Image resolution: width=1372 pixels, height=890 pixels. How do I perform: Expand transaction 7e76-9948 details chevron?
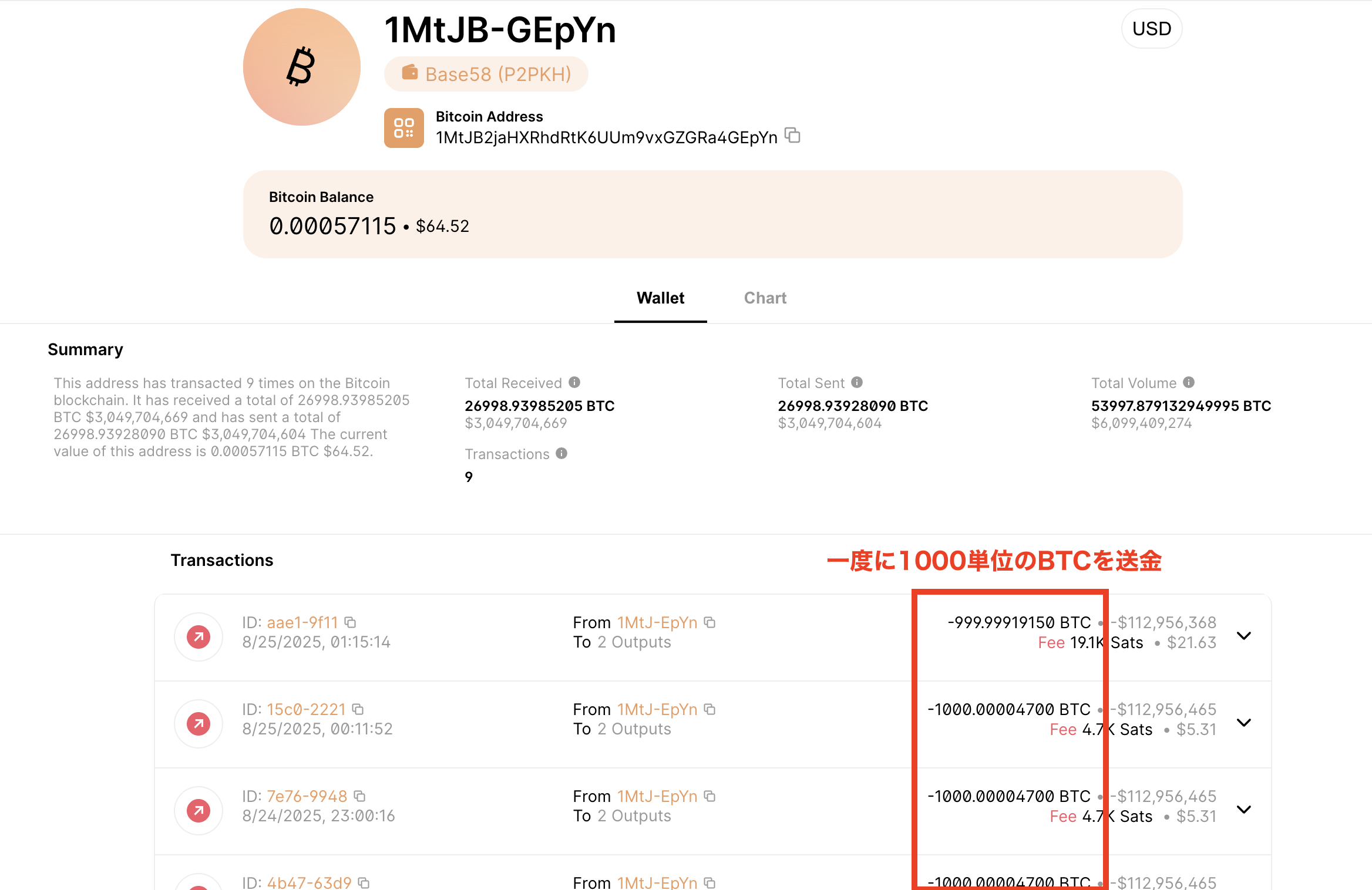[x=1244, y=810]
